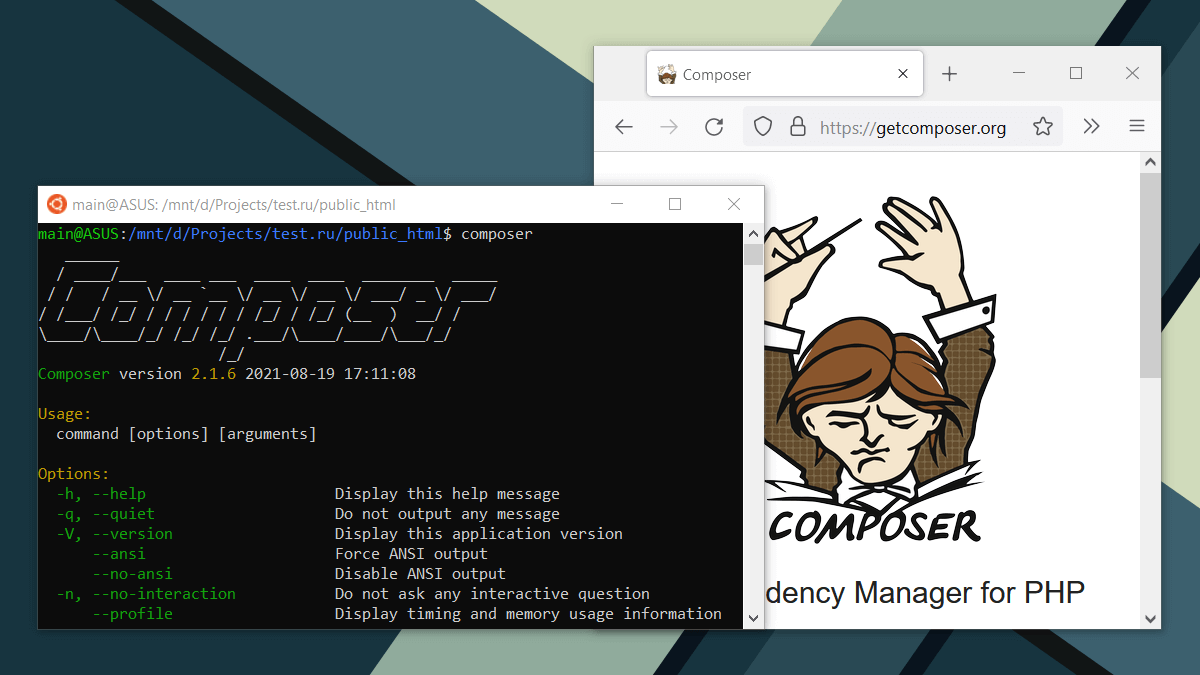This screenshot has width=1200, height=675.
Task: Open a new tab with plus button
Action: click(x=950, y=74)
